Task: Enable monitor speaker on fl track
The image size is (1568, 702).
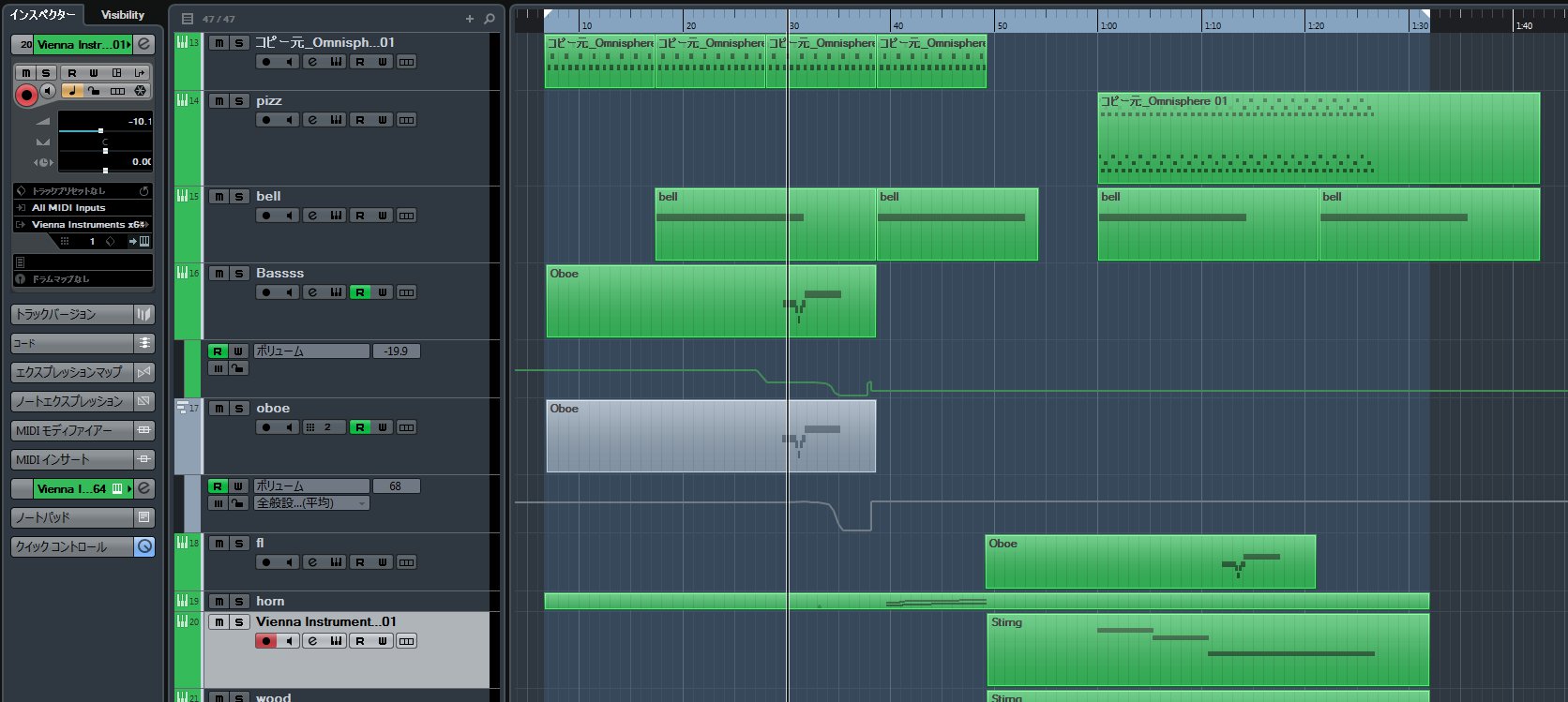Action: 289,562
